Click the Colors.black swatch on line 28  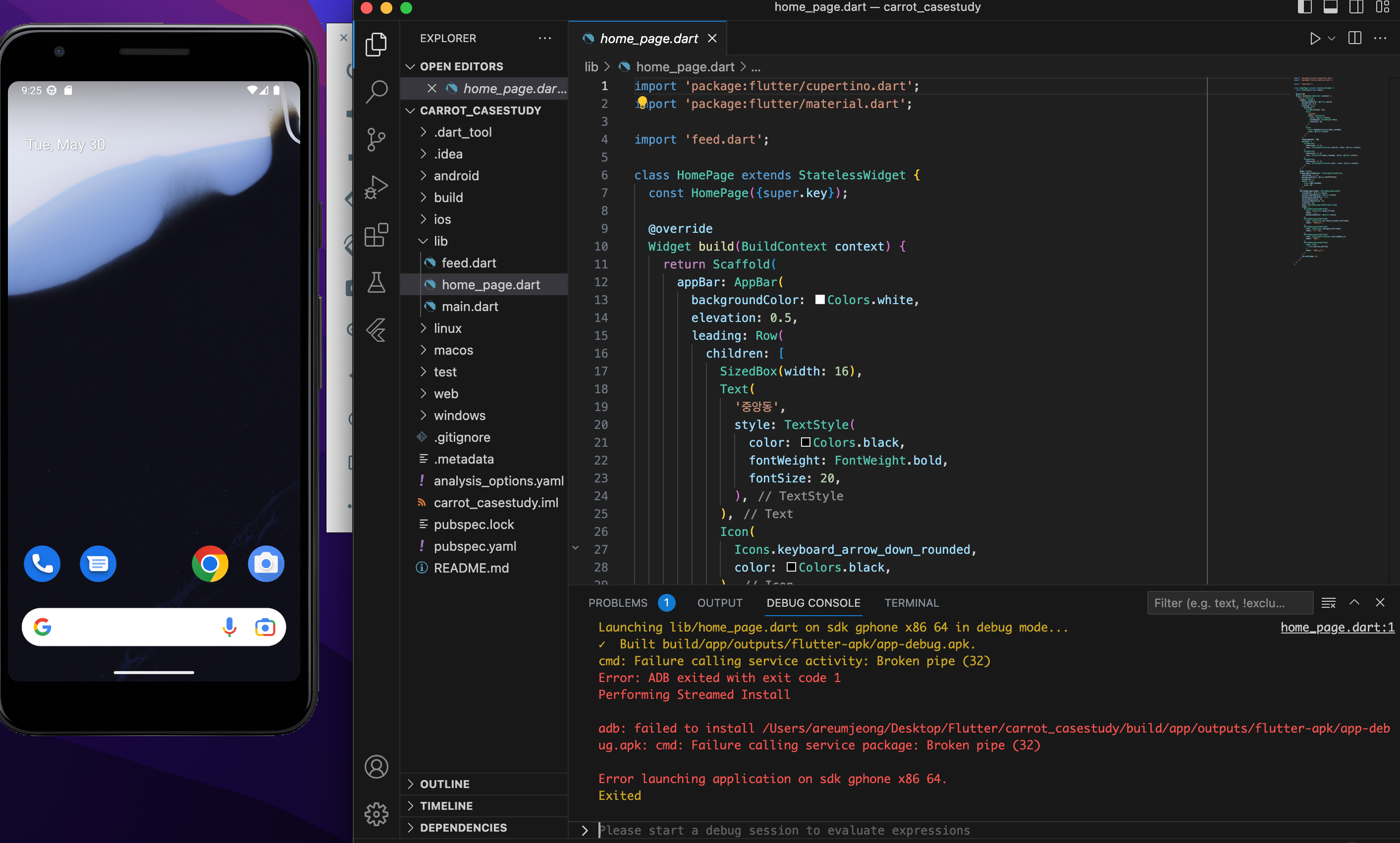[x=792, y=567]
